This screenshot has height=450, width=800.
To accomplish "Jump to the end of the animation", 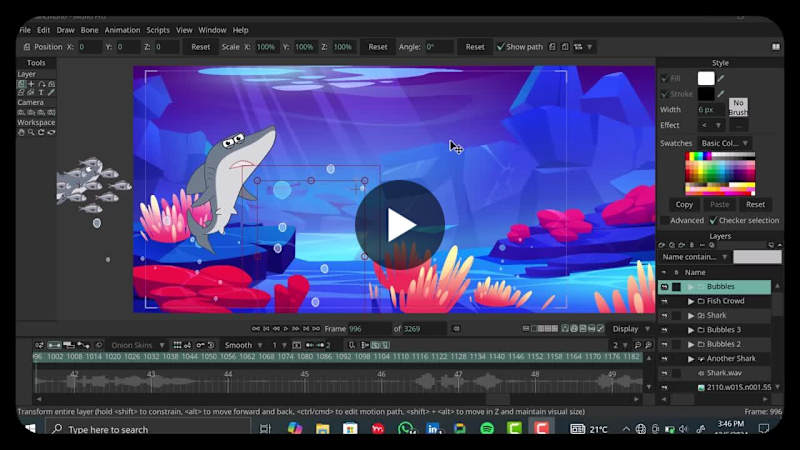I will pos(316,329).
